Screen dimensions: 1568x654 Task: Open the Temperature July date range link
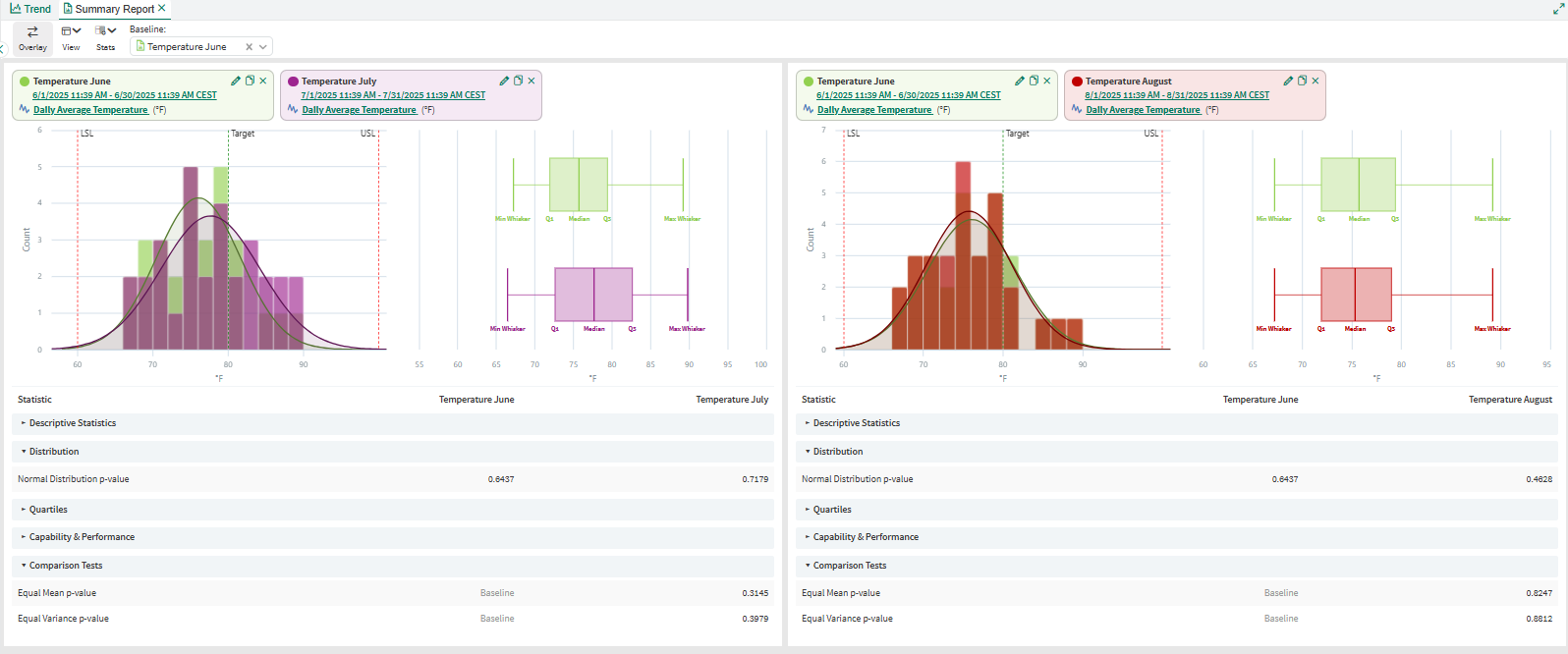pyautogui.click(x=393, y=95)
